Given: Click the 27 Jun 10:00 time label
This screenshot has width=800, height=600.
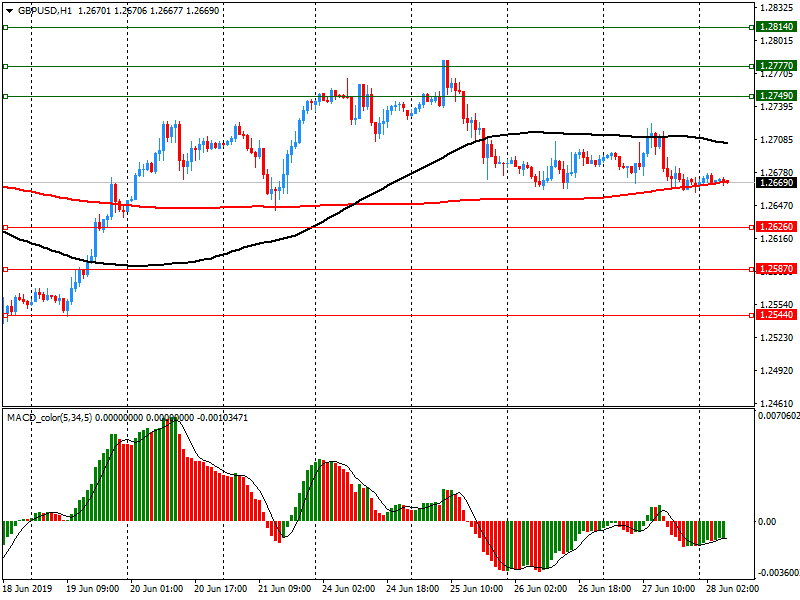Looking at the screenshot, I should 668,588.
